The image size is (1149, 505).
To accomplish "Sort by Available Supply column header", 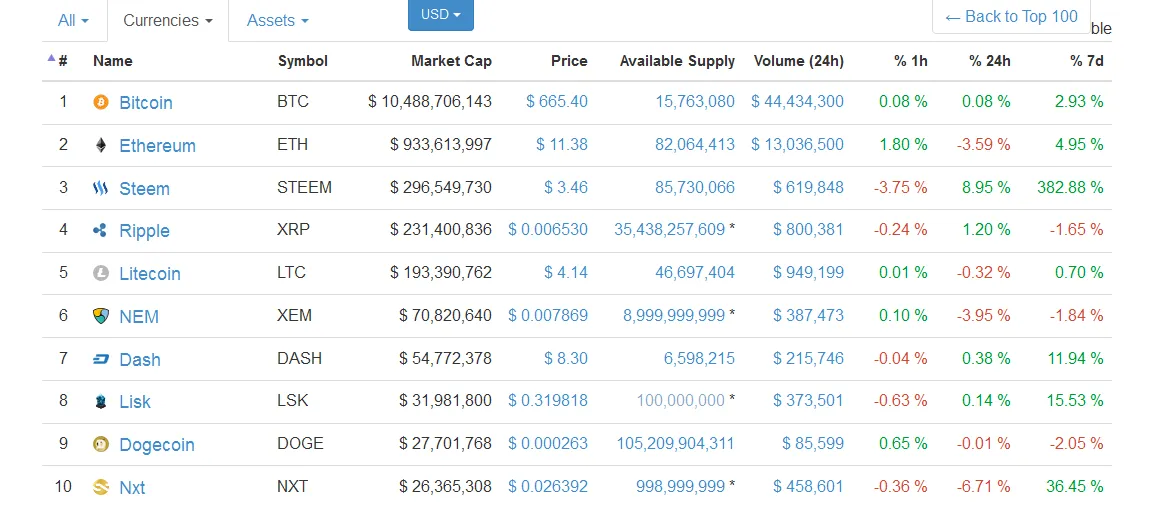I will click(677, 61).
